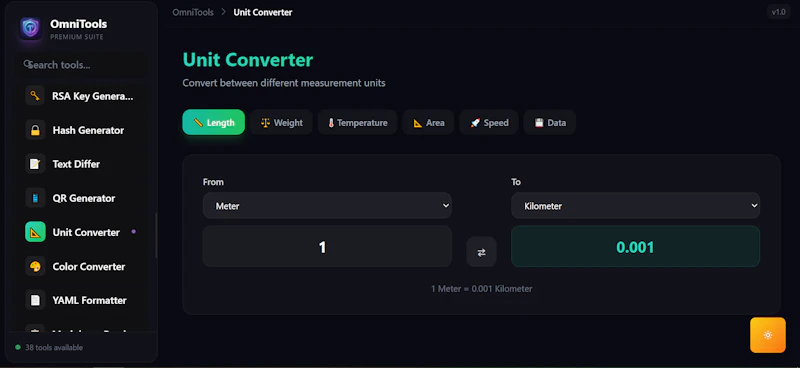Open the To unit dropdown (Kilometer)
Screen dimensions: 800x368
tap(636, 206)
